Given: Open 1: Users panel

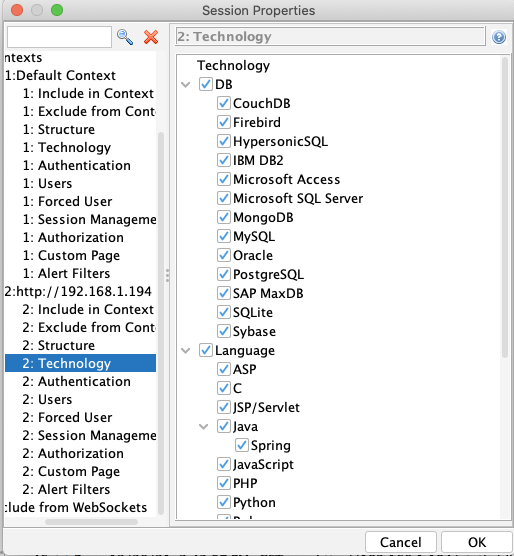Looking at the screenshot, I should pos(47,183).
